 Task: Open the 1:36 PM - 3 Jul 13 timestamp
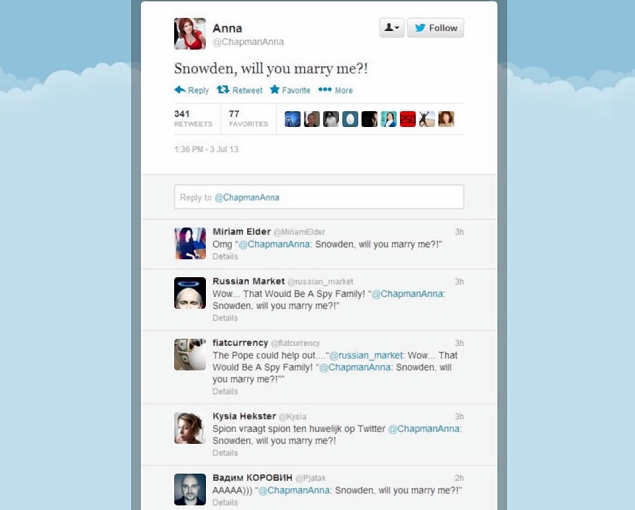click(206, 149)
